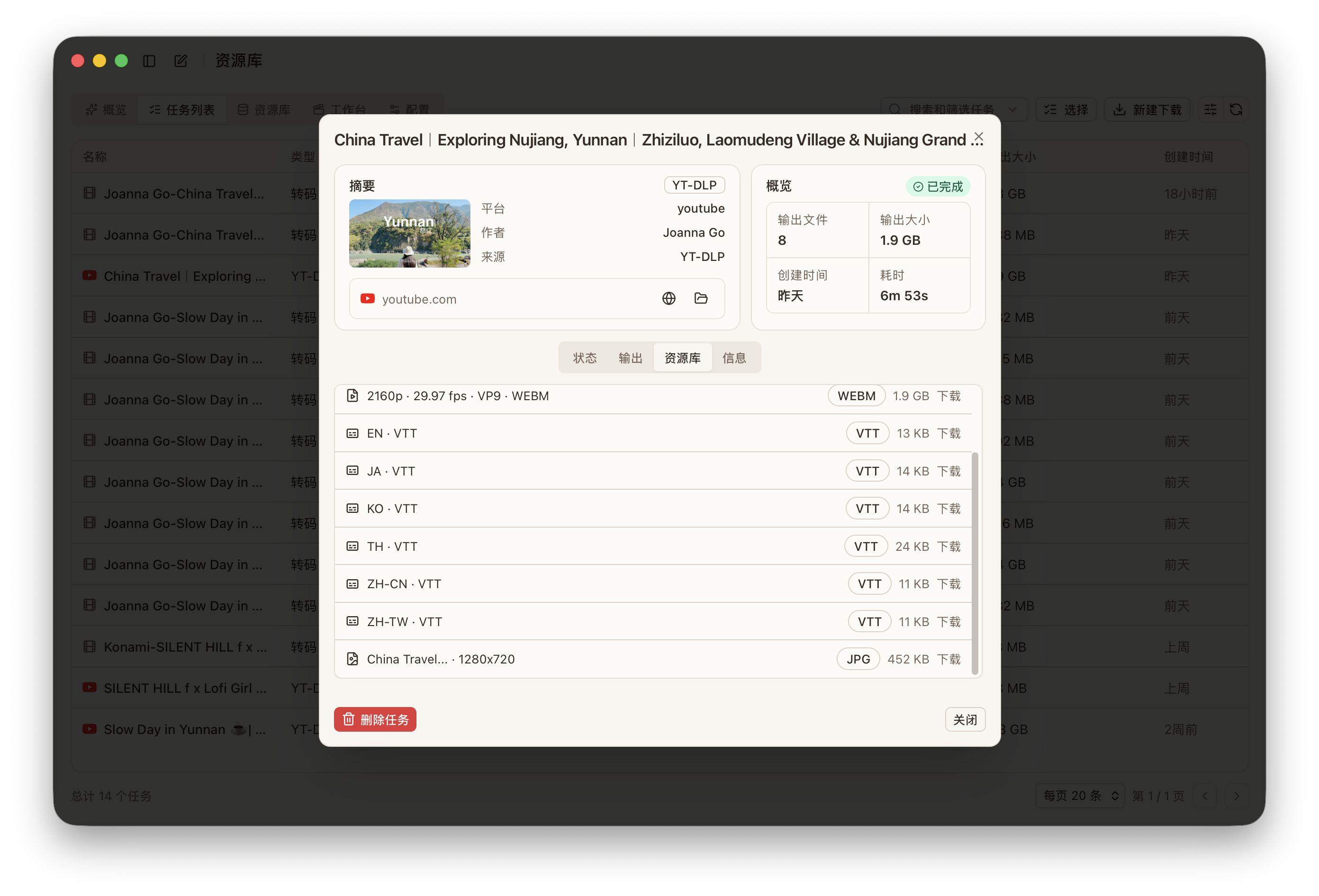1319x896 pixels.
Task: Switch to the 输出 tab
Action: (x=630, y=358)
